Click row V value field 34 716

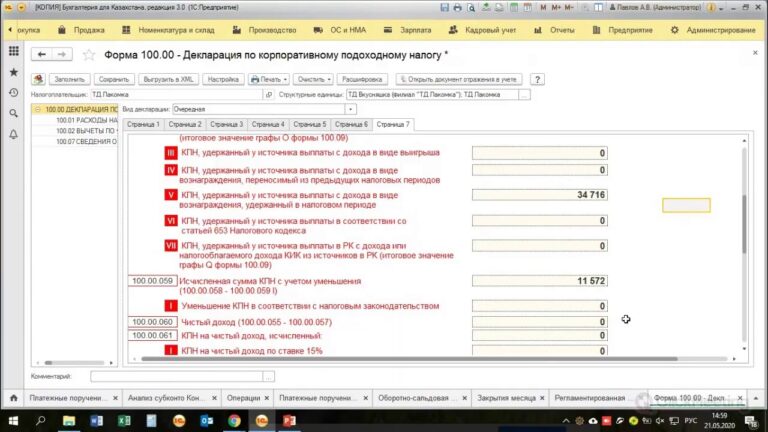pos(539,195)
